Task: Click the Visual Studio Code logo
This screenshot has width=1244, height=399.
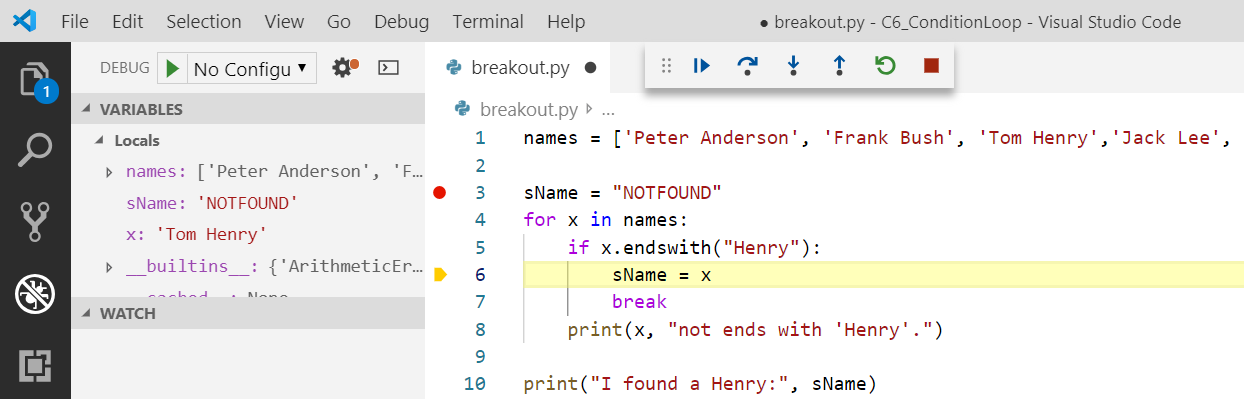Action: [x=26, y=21]
